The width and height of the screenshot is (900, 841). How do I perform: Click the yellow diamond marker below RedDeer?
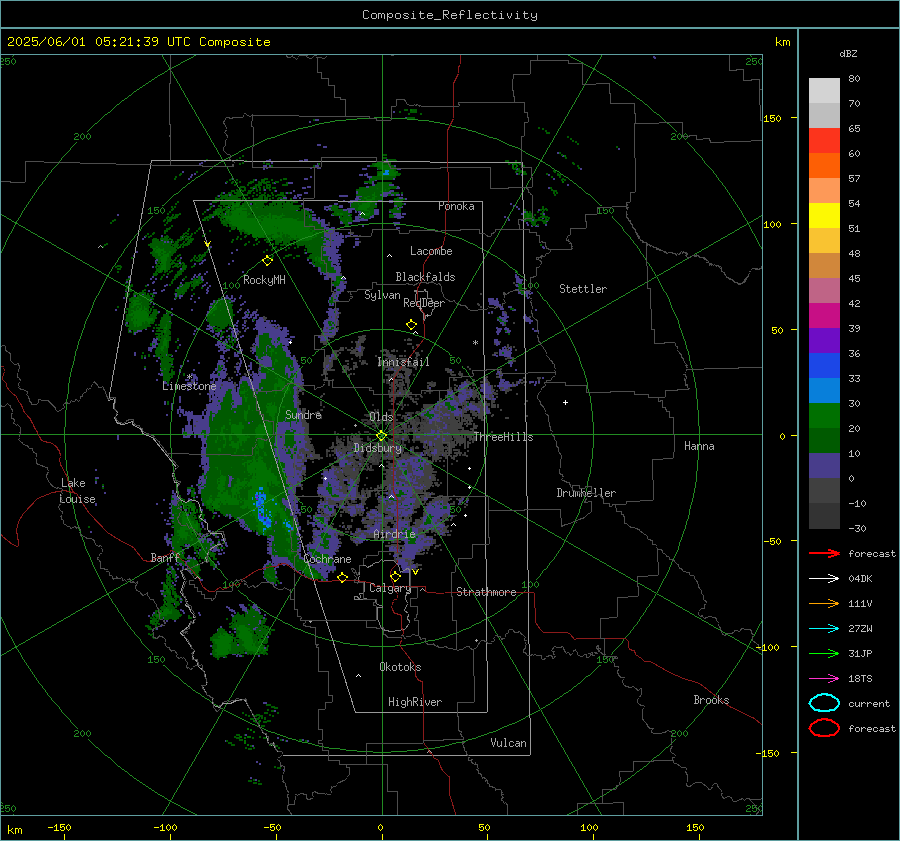pyautogui.click(x=411, y=325)
